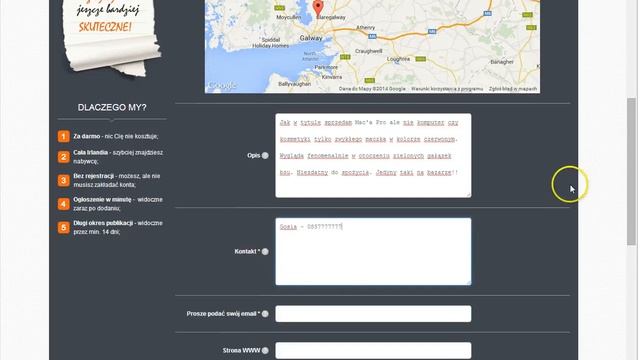Image resolution: width=640 pixels, height=360 pixels.
Task: Click the Moycullen label on the map
Action: click(289, 17)
